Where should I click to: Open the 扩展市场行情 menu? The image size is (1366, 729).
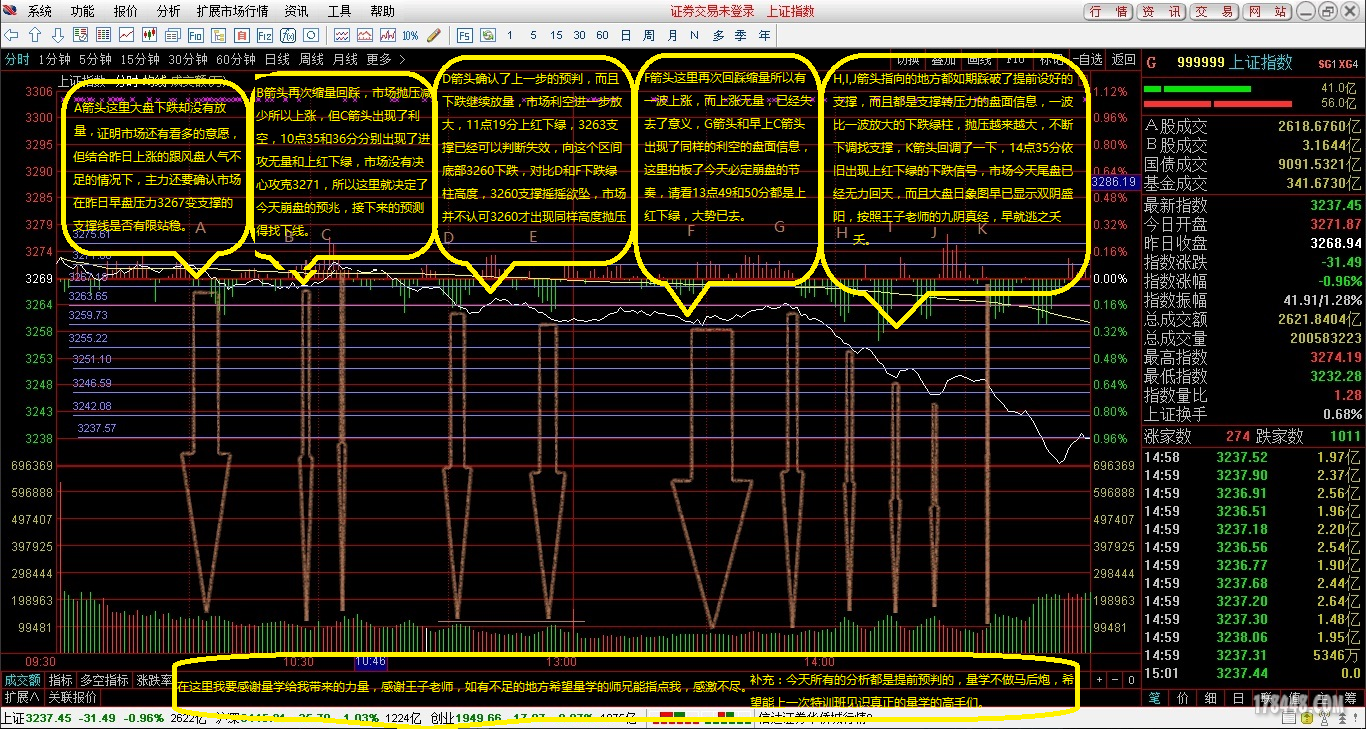point(233,12)
